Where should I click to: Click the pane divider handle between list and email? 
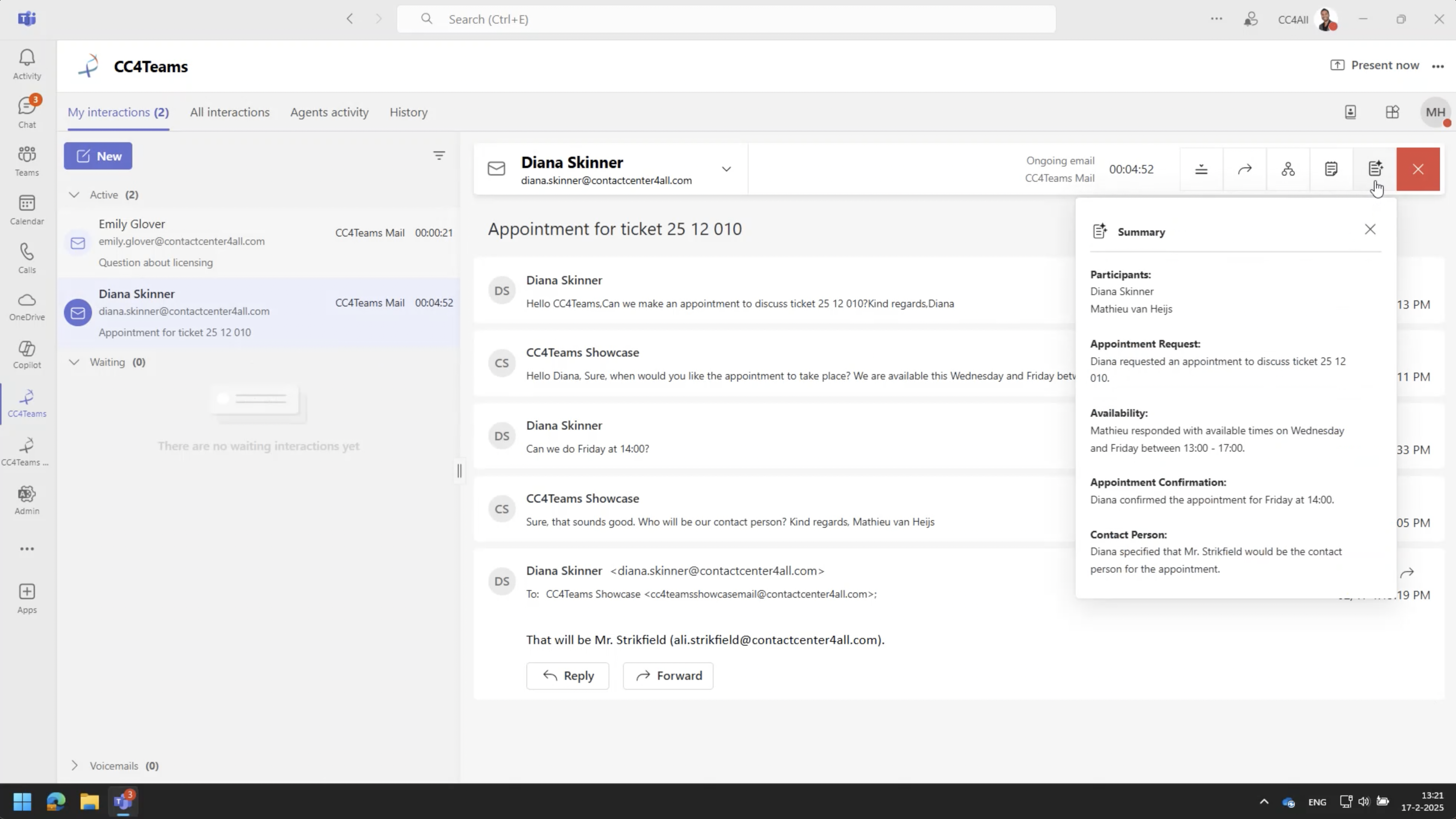coord(459,470)
